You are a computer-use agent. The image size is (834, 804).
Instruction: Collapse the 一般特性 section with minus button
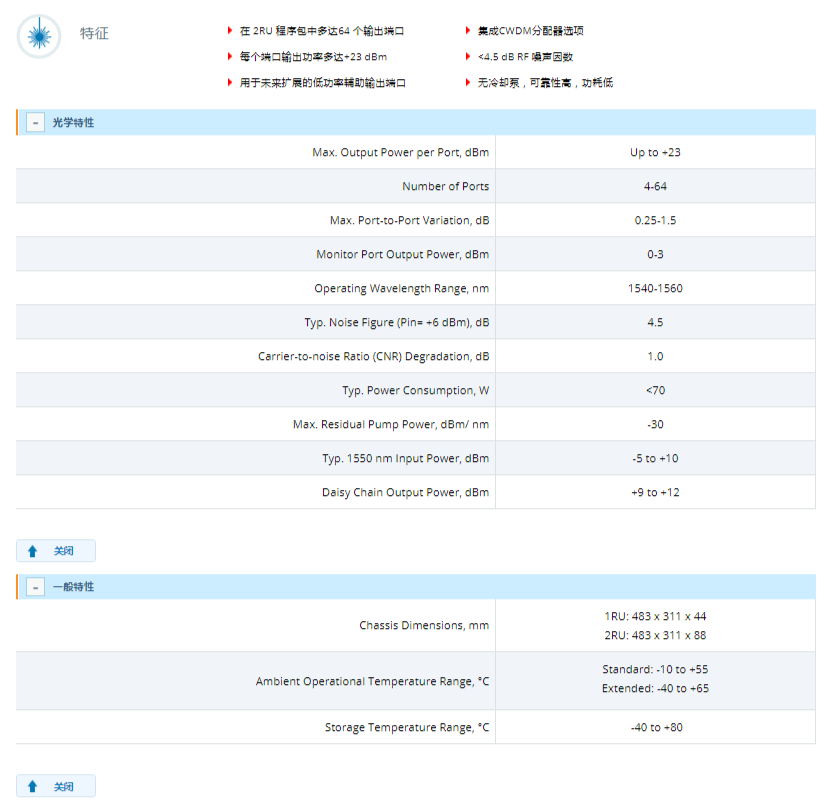(36, 587)
